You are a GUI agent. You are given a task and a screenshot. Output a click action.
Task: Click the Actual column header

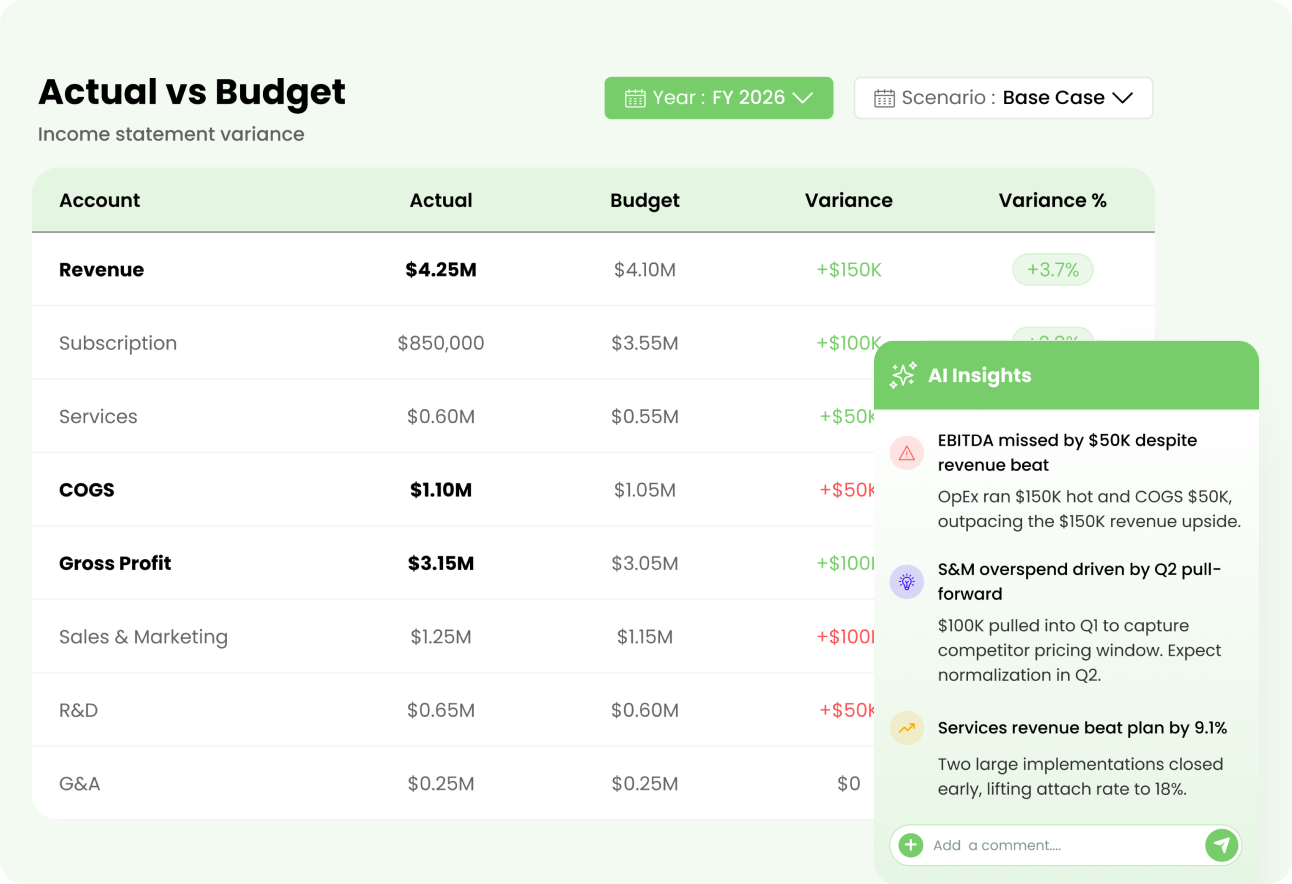click(441, 200)
